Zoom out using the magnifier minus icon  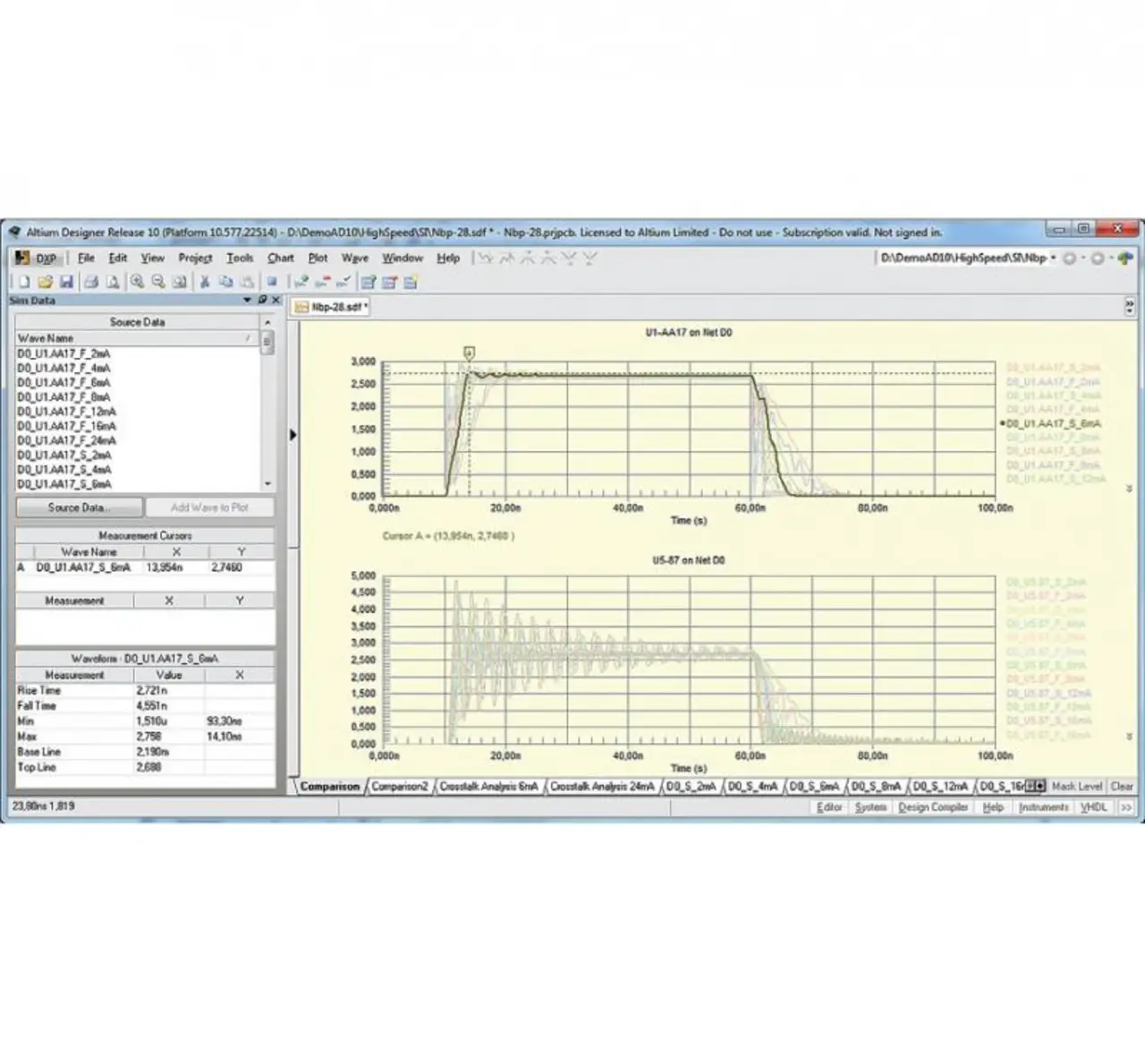(x=158, y=282)
